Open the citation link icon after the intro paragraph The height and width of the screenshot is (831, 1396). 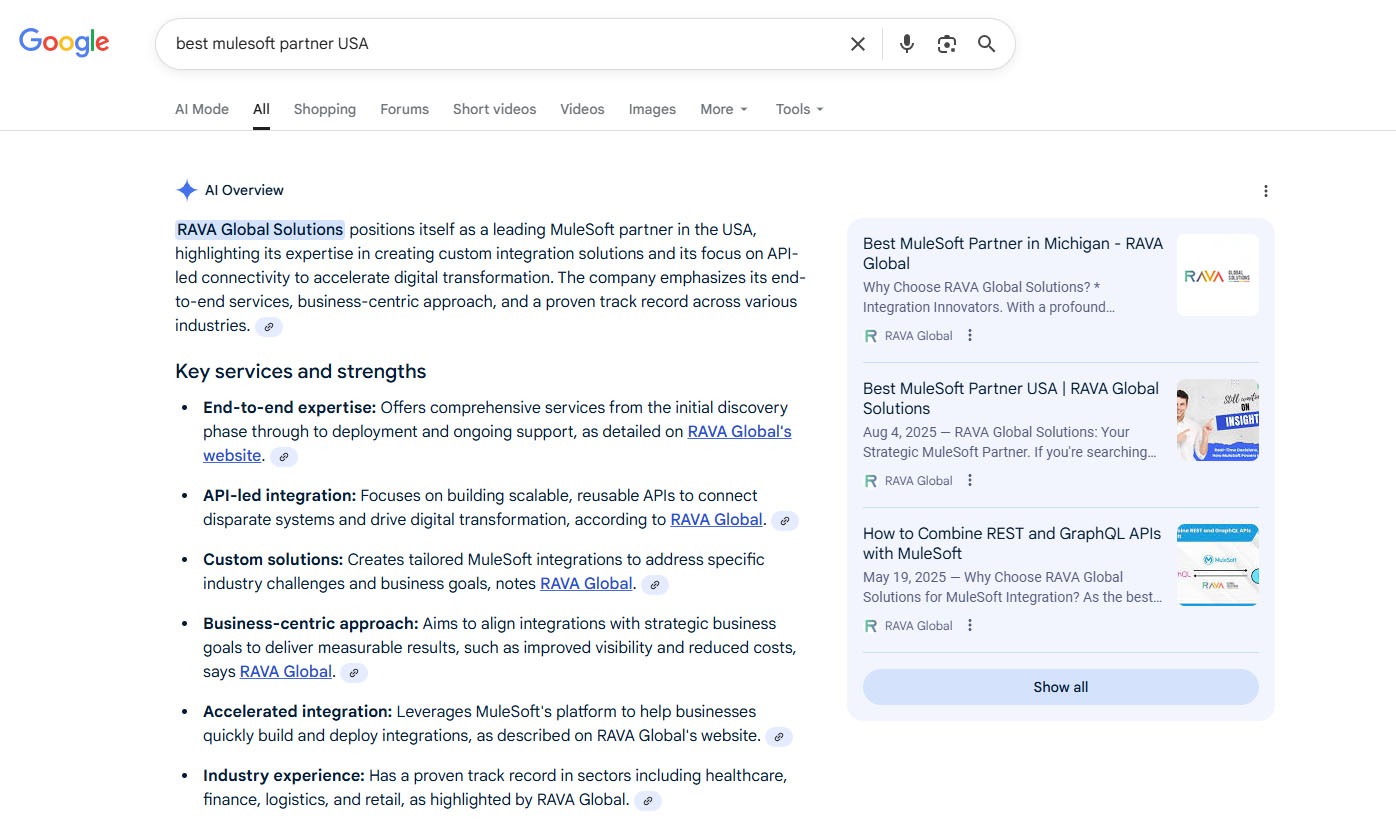pyautogui.click(x=268, y=326)
